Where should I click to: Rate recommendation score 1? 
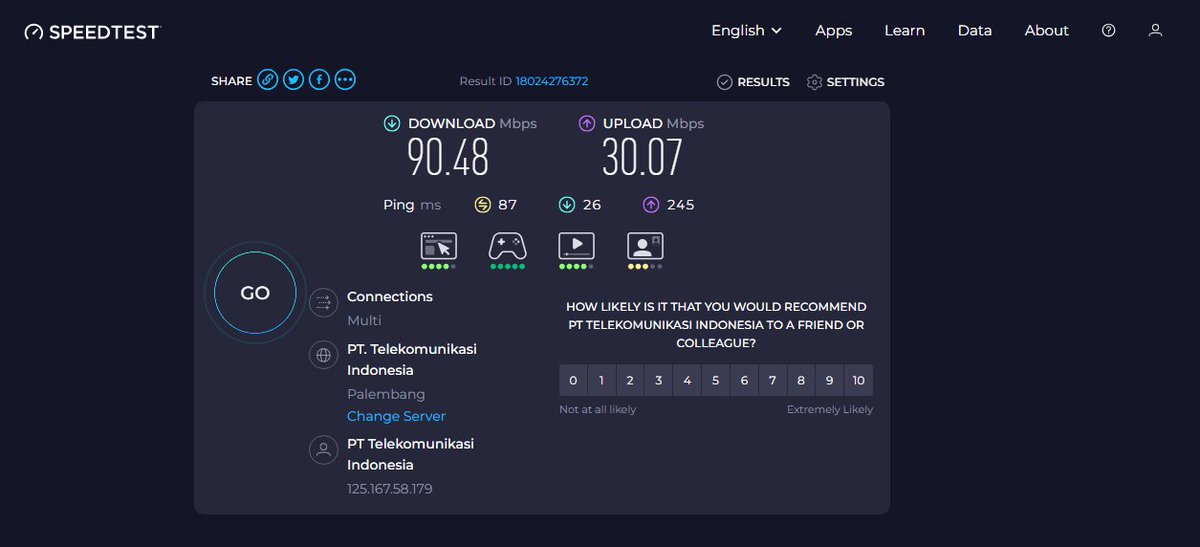tap(601, 380)
